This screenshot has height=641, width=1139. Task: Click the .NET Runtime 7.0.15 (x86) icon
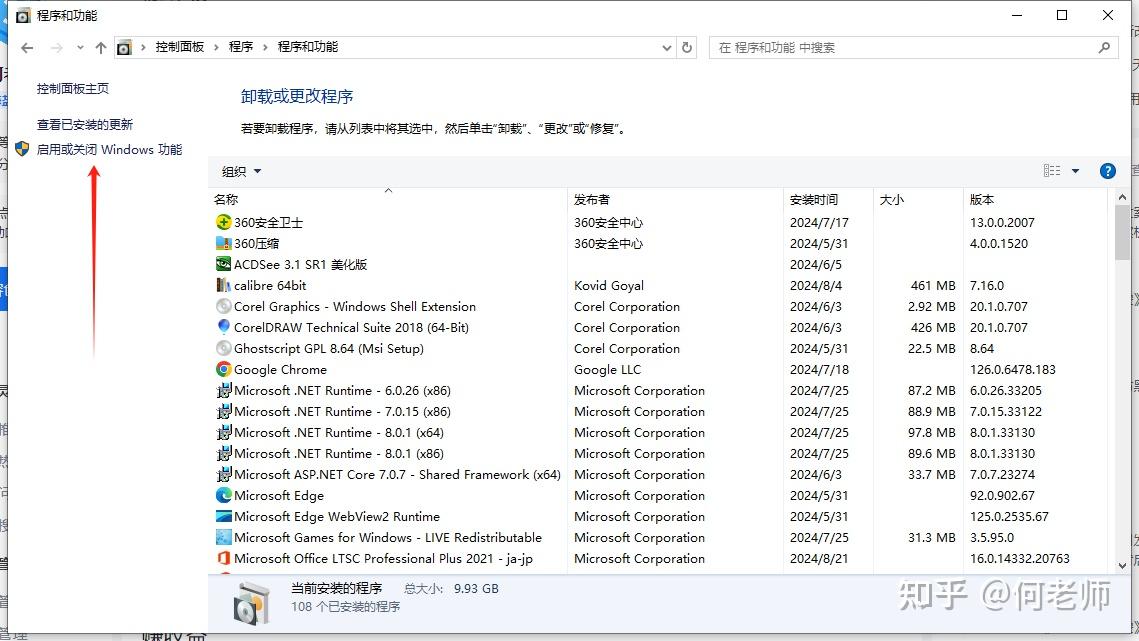[224, 411]
